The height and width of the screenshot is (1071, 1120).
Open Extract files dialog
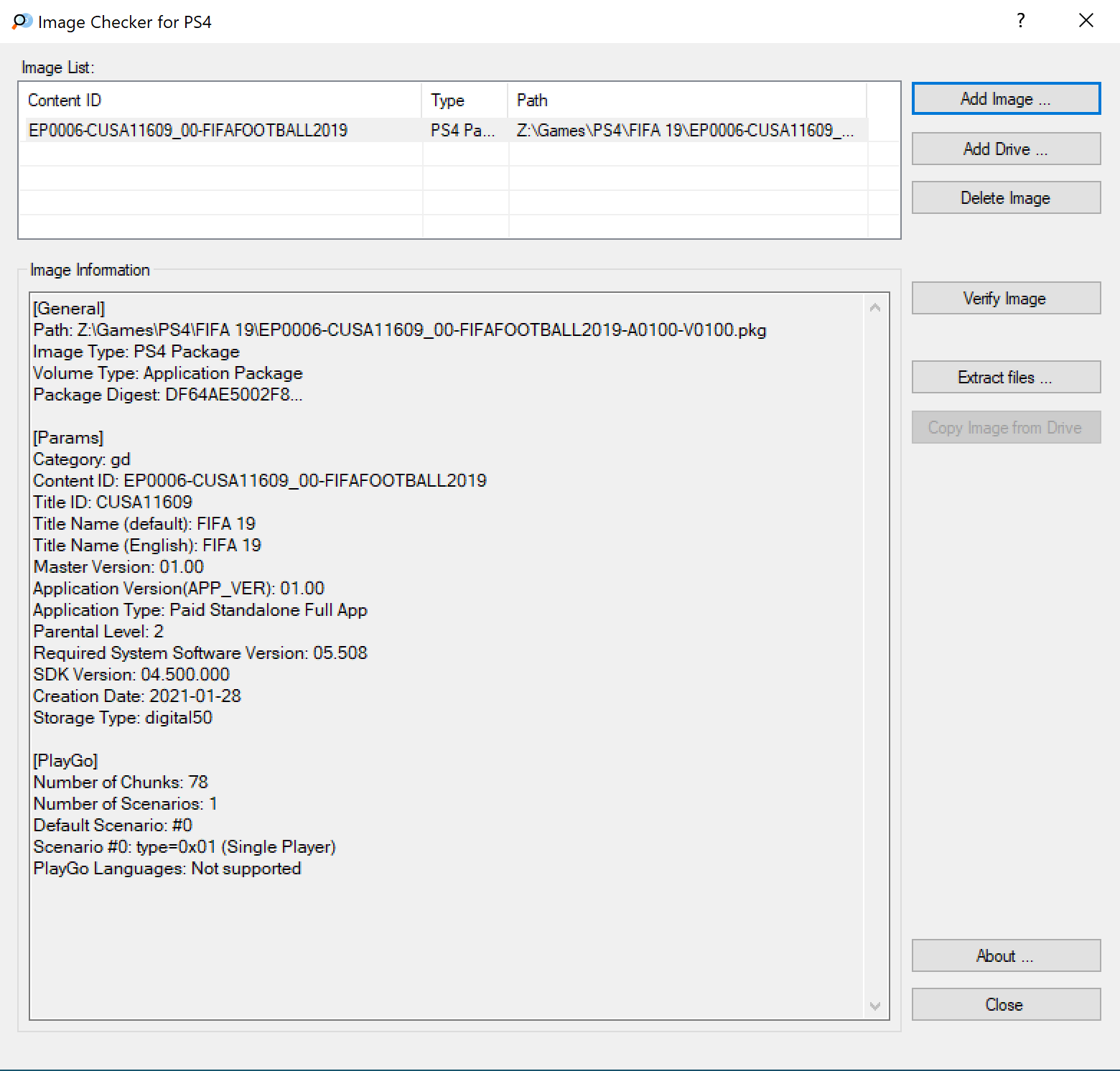point(1006,377)
